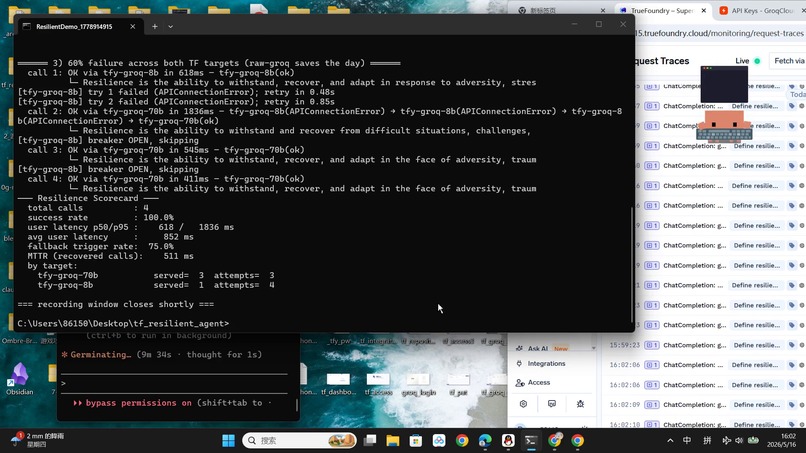Open the ChatCompletion trace at 16:02:09
This screenshot has height=453, width=806.
coord(694,405)
